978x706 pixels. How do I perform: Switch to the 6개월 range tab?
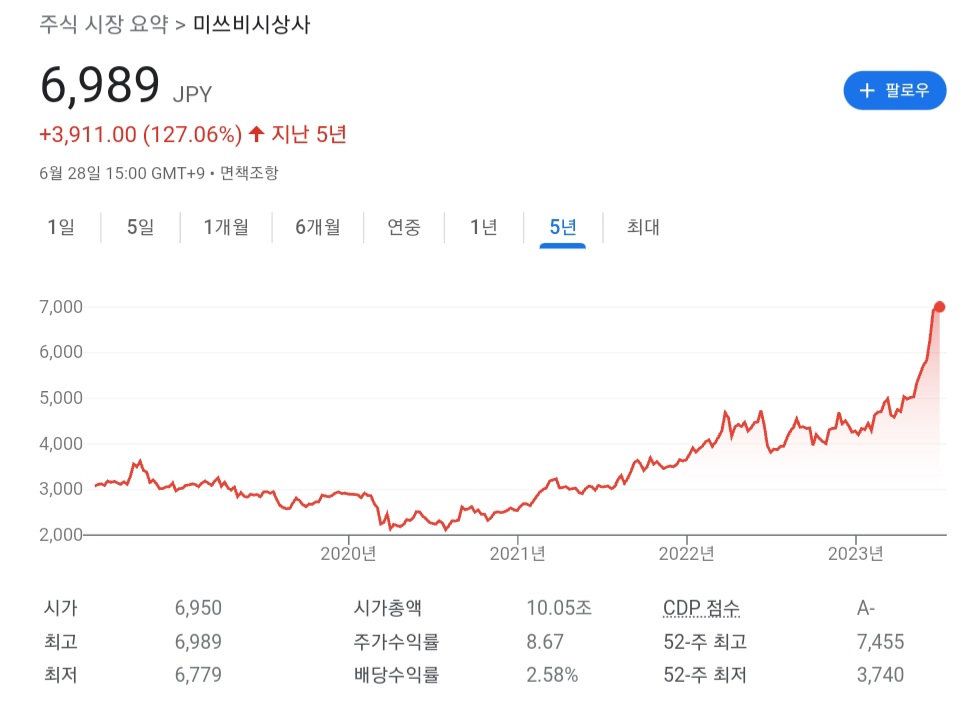click(318, 227)
